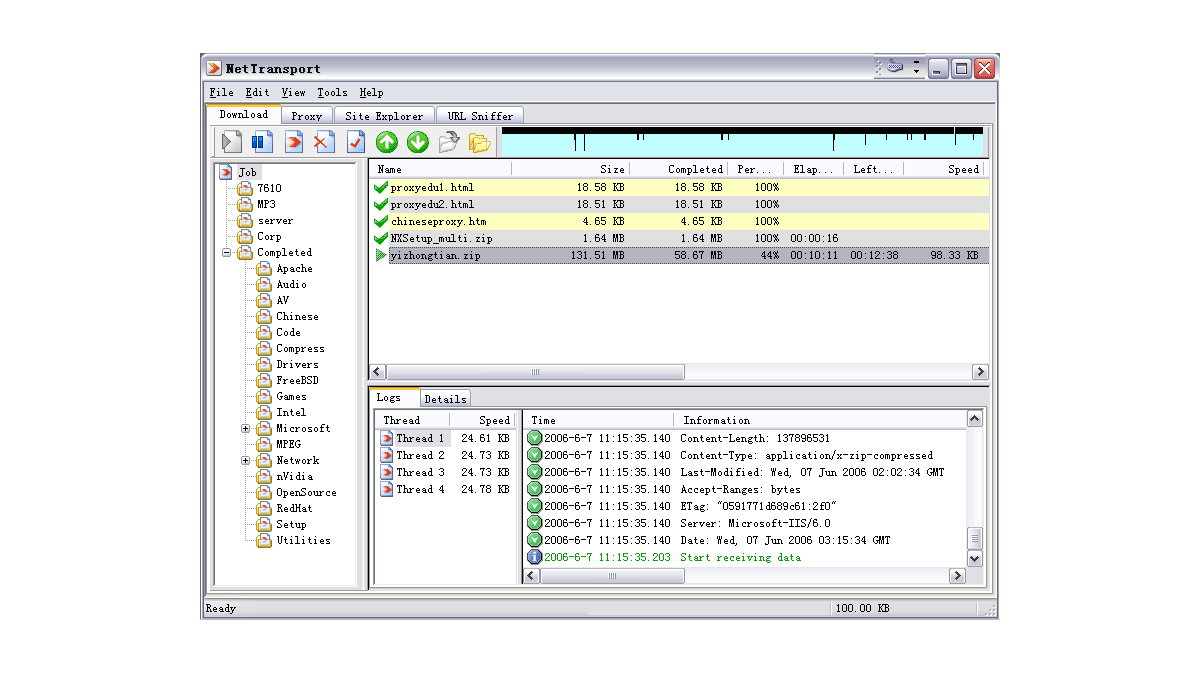The image size is (1200, 675).
Task: Switch to the Details tab
Action: [x=445, y=397]
